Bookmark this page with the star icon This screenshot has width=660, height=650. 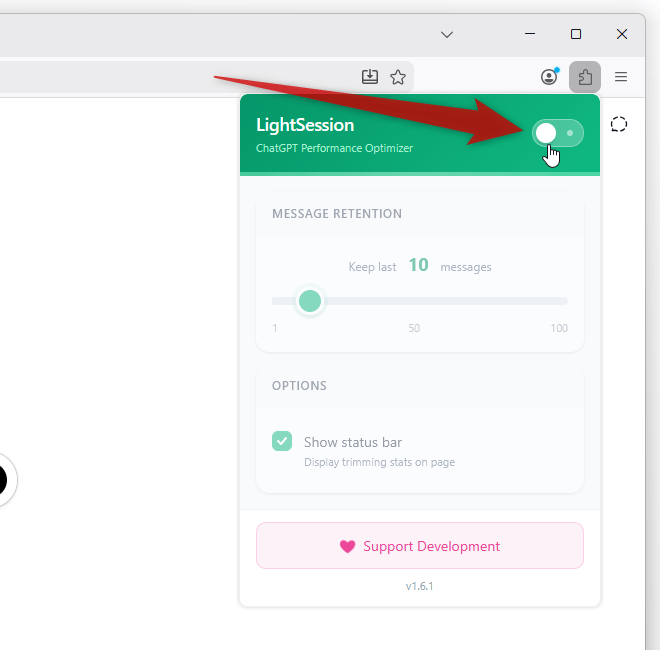398,77
